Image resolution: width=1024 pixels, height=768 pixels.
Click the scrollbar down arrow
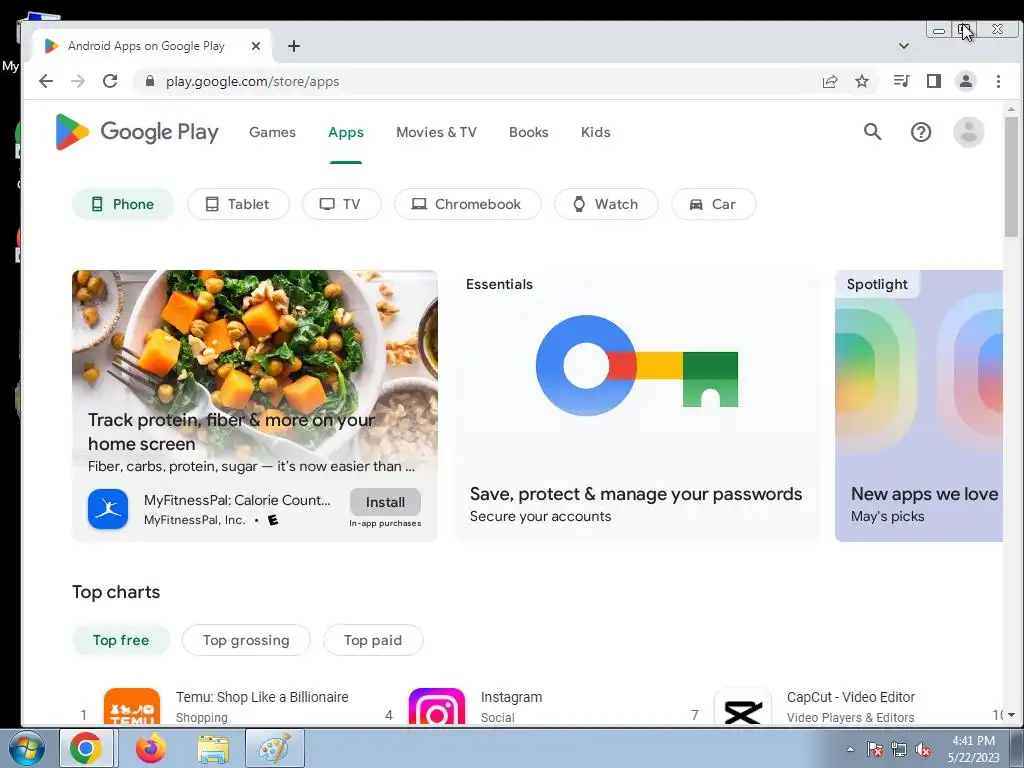(1011, 715)
